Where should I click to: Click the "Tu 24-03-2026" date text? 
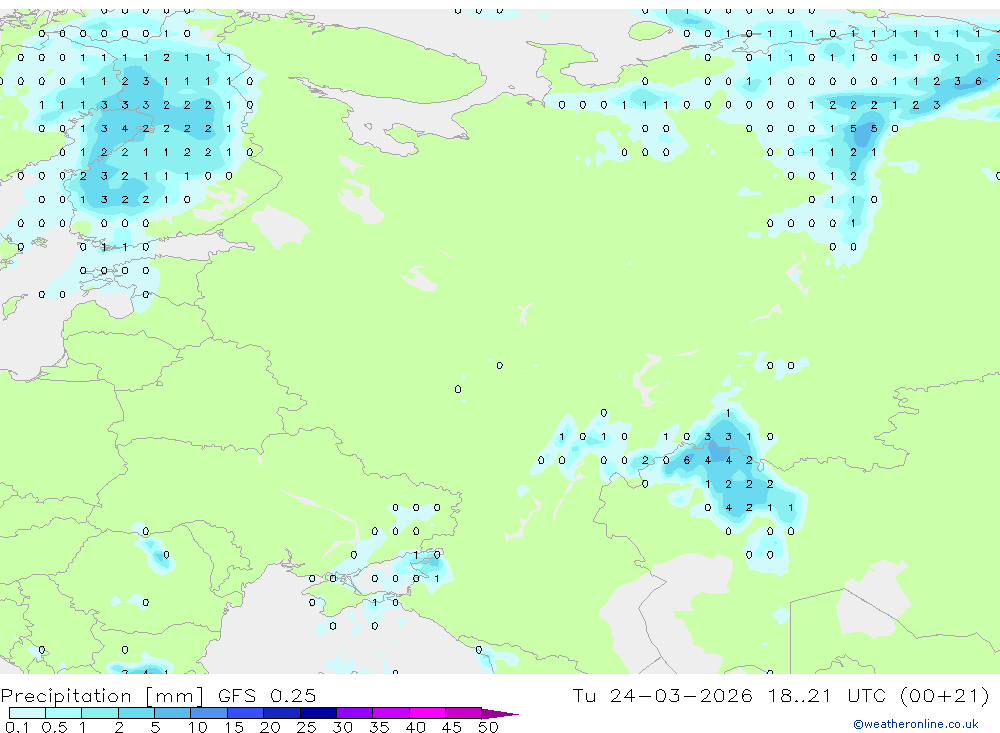(662, 695)
